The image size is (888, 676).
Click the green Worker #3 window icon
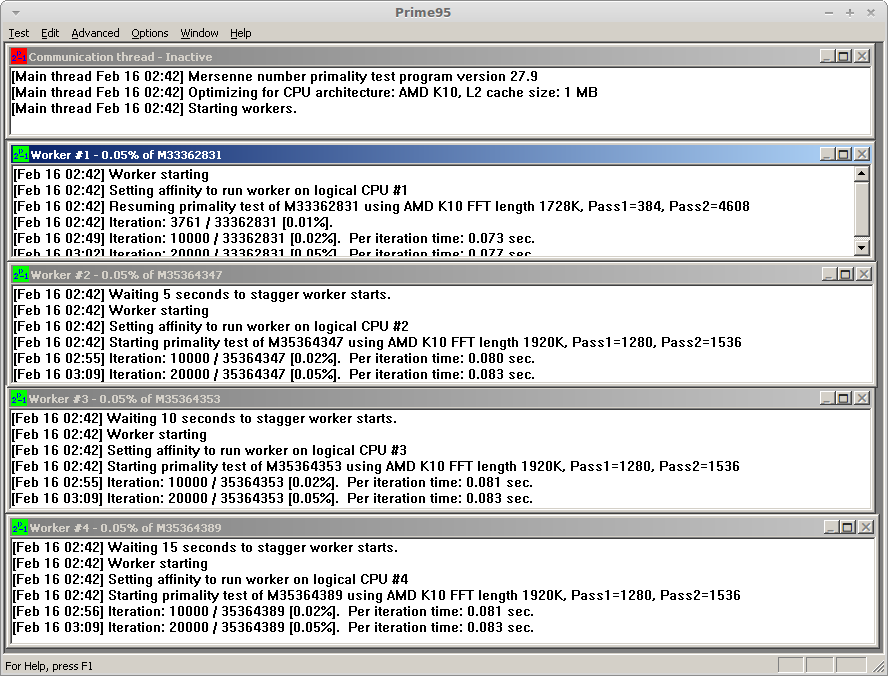(20, 399)
